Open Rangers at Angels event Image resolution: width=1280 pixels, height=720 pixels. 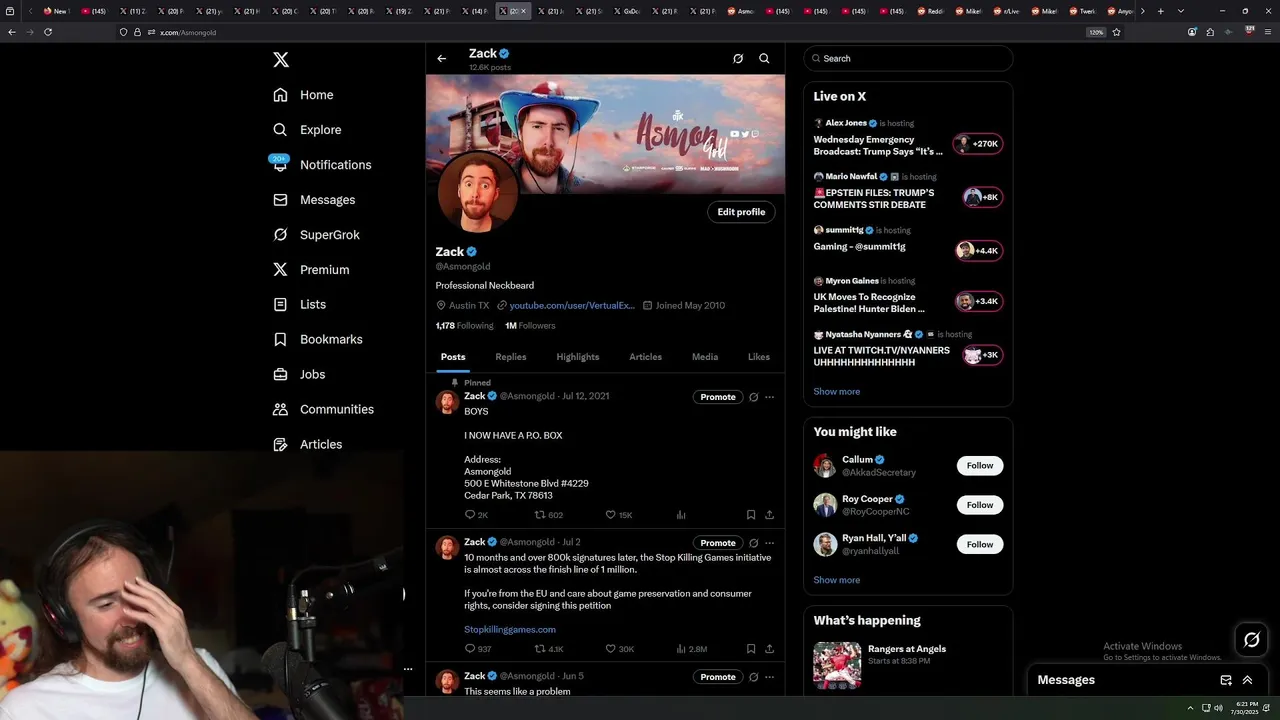pos(908,664)
